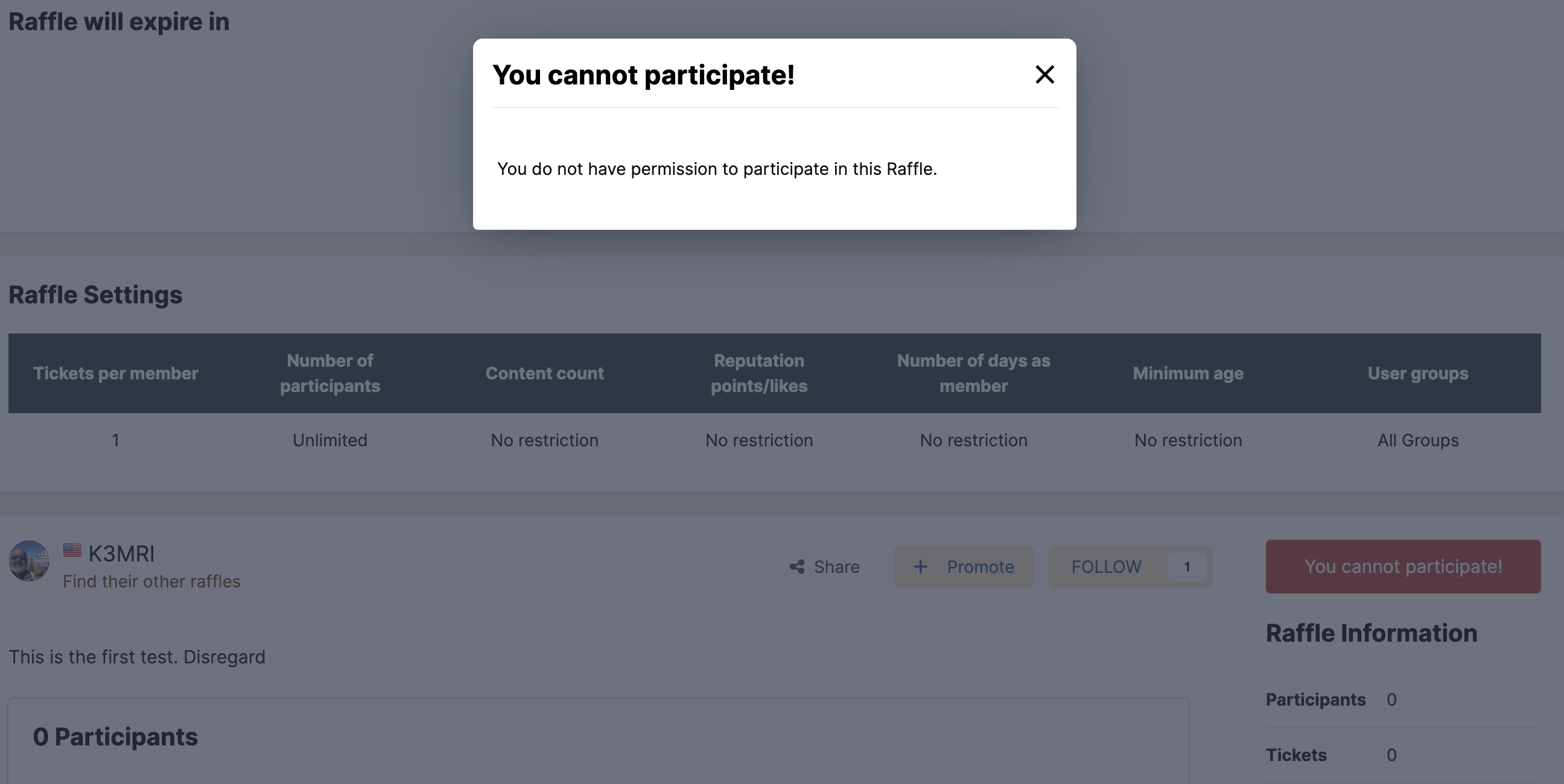Viewport: 1564px width, 784px height.
Task: Dismiss the modal with the X icon
Action: tap(1046, 75)
